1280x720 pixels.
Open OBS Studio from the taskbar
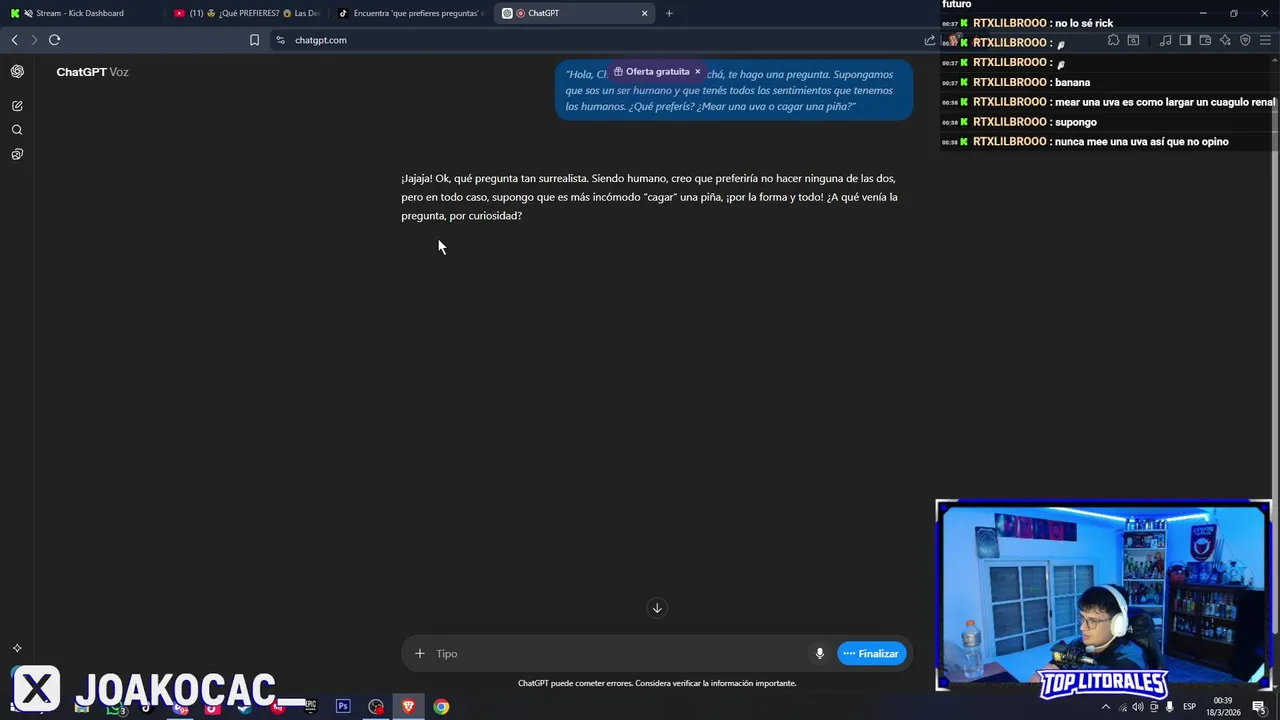376,706
